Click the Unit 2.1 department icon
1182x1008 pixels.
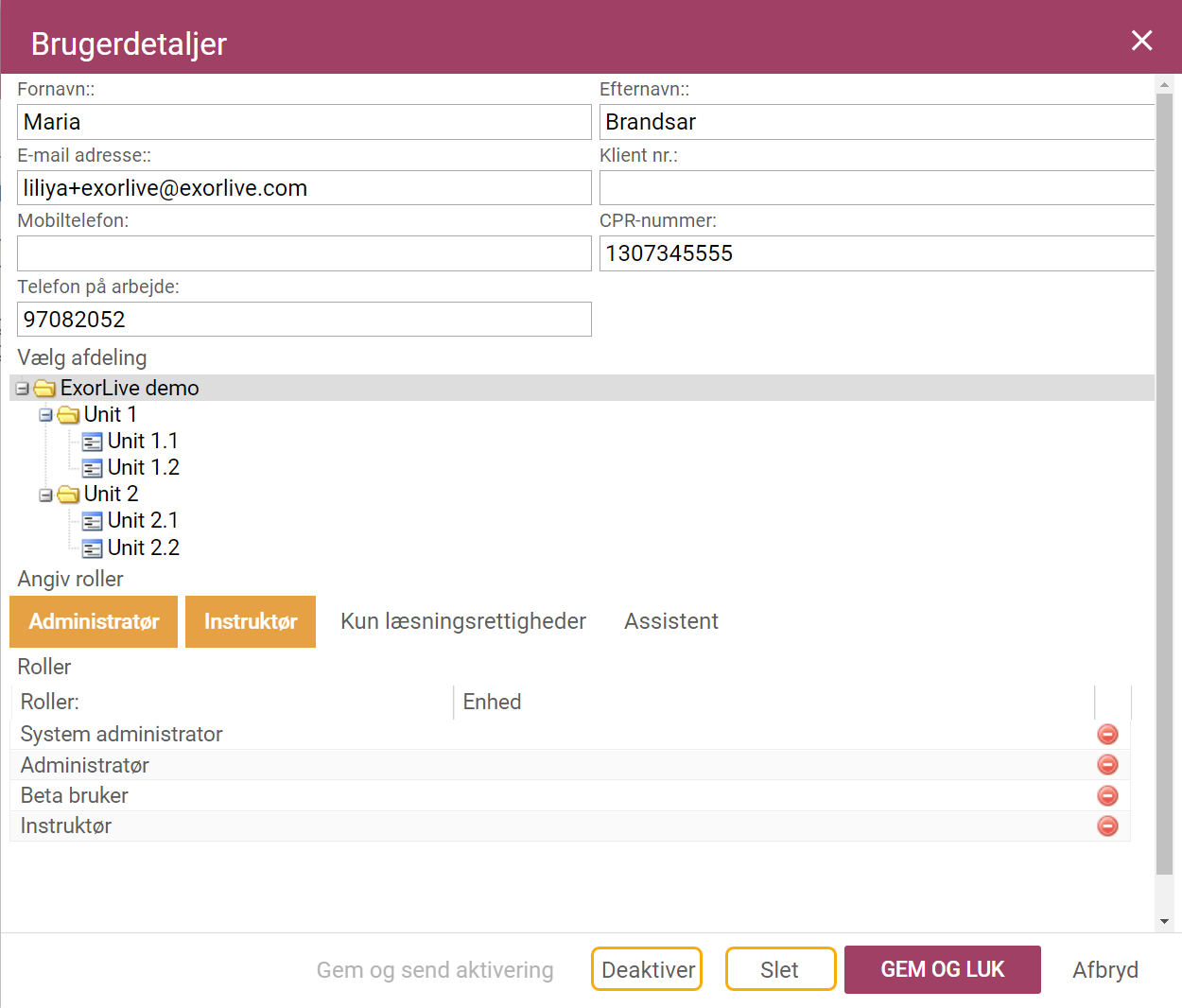92,521
